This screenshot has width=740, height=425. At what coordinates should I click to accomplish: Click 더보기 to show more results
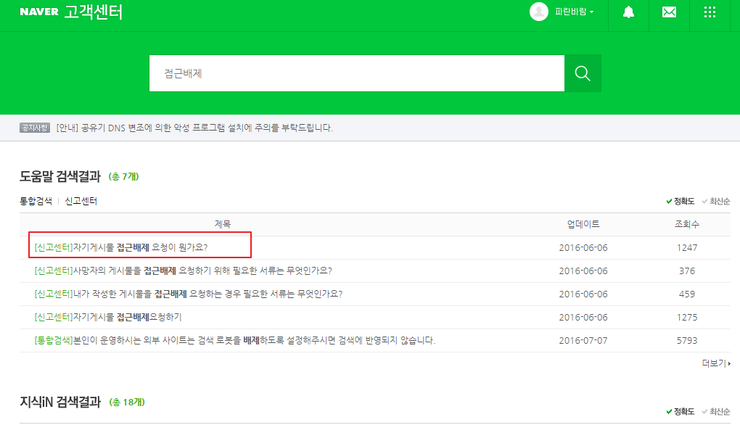716,363
